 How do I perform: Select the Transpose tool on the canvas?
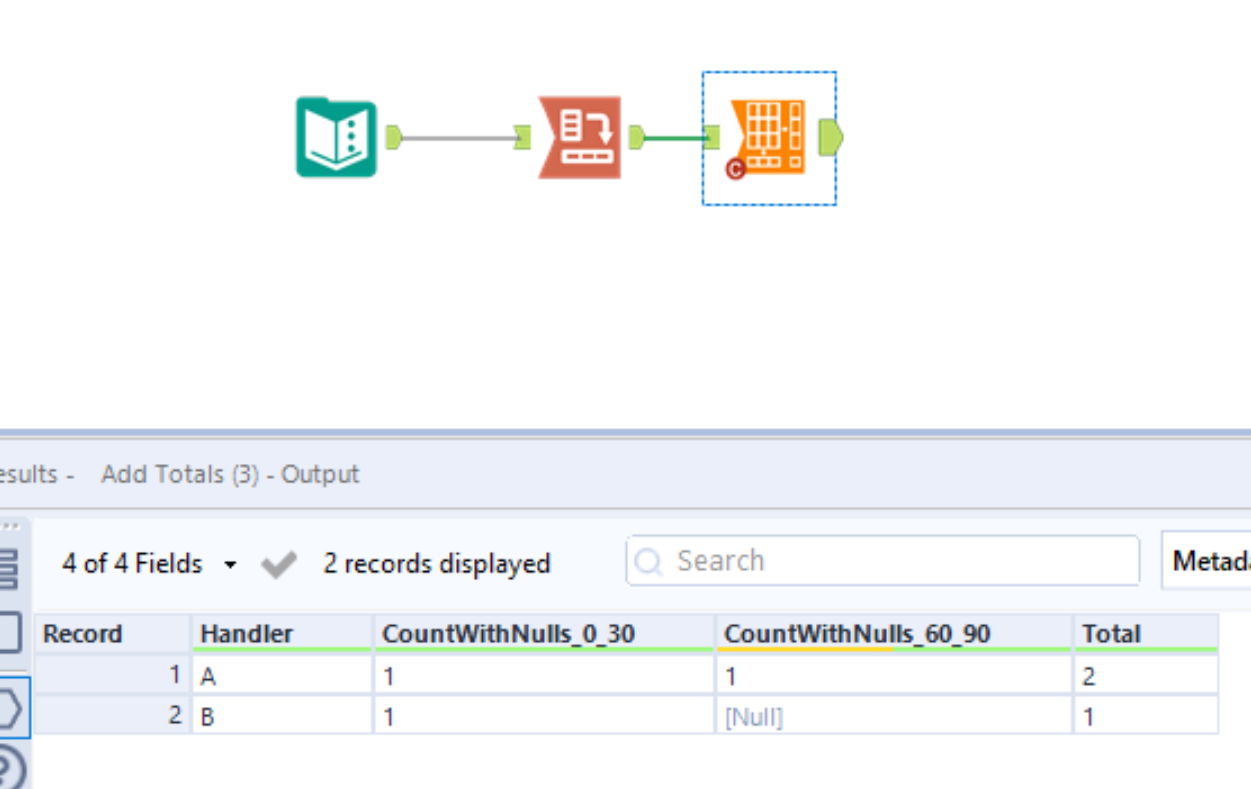tap(578, 138)
